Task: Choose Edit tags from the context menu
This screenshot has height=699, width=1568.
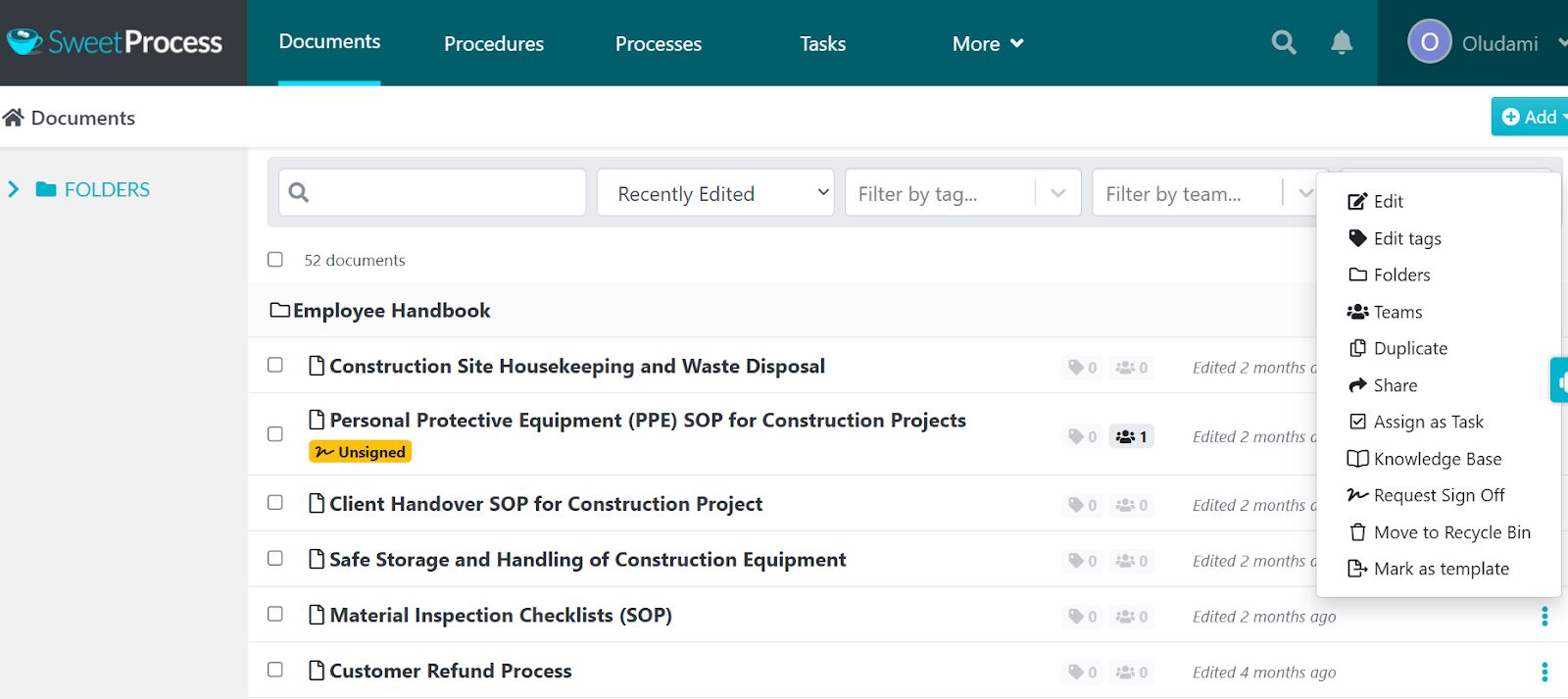Action: [1395, 238]
